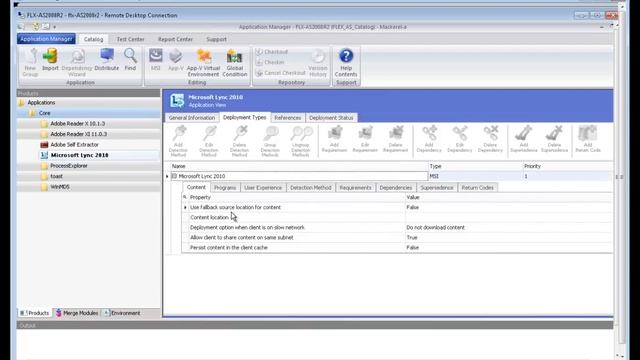Viewport: 640px width, 360px height.
Task: Open Help Contents
Action: point(346,62)
